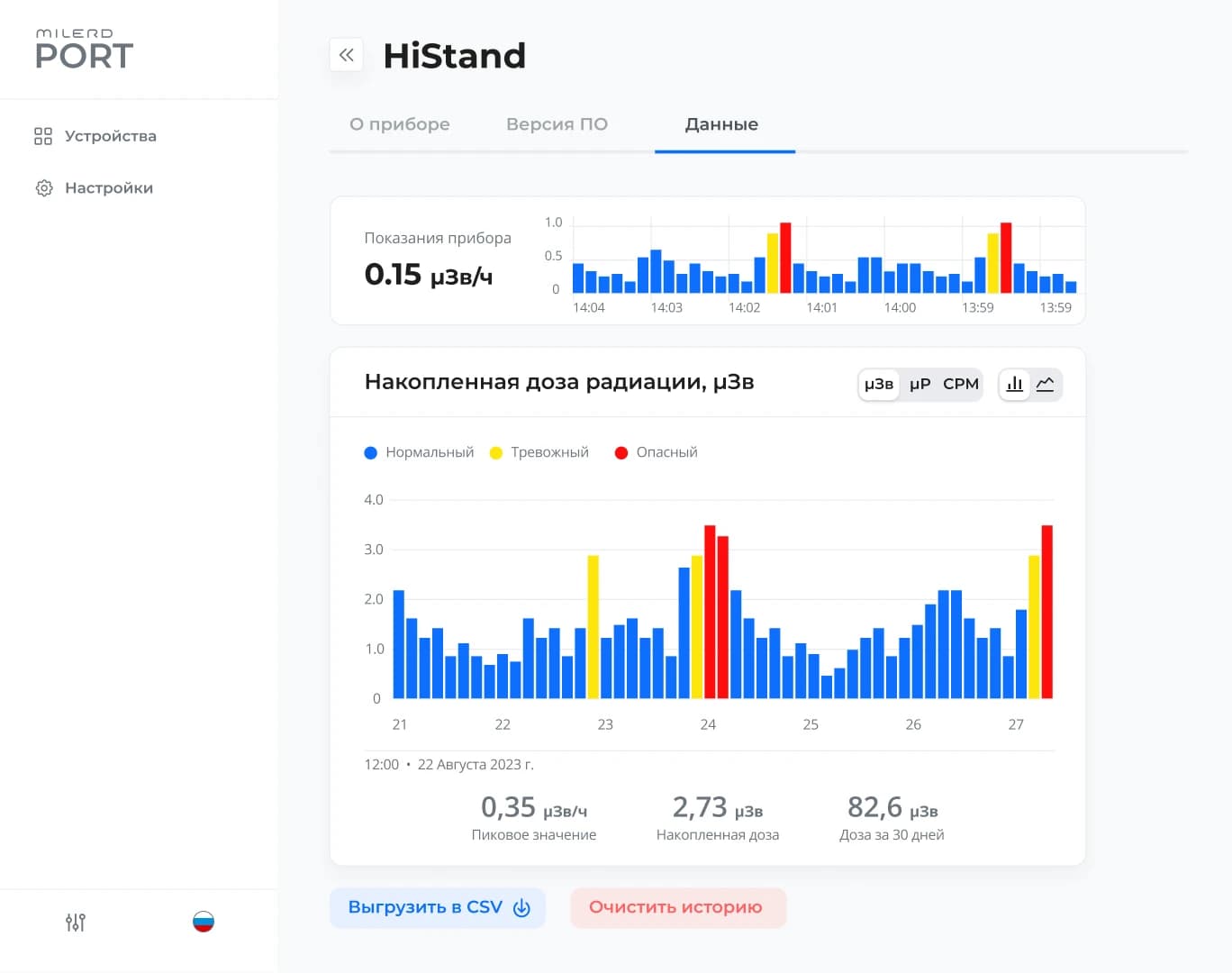The image size is (1232, 973).
Task: Switch units to μР
Action: [919, 385]
